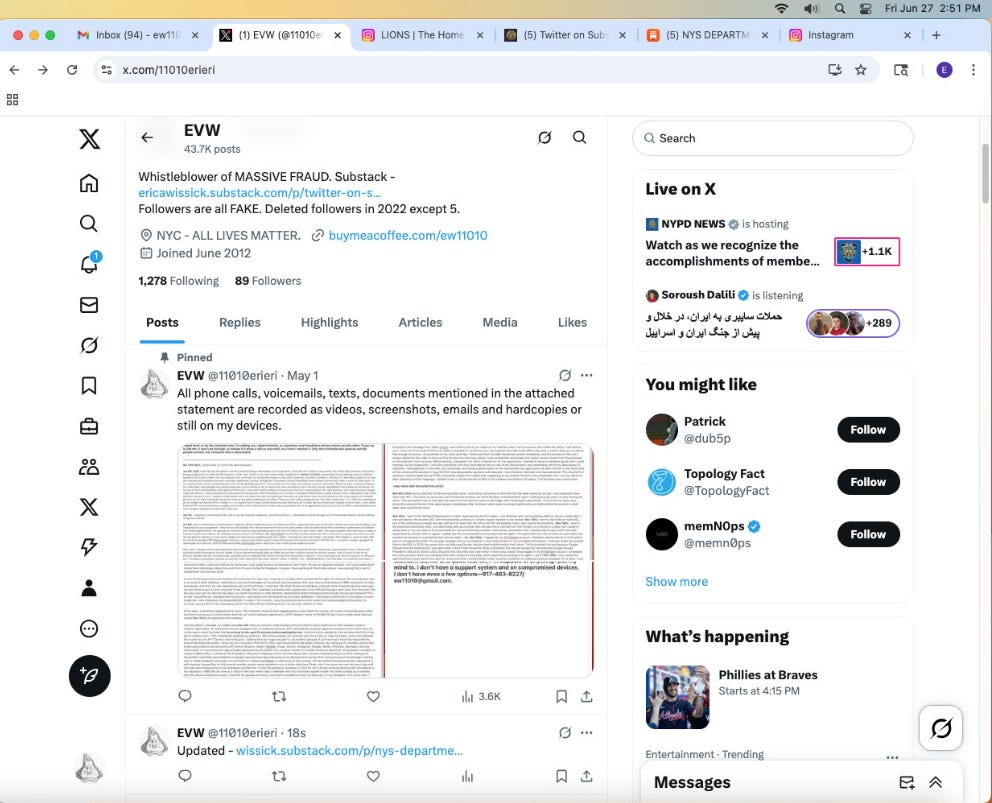The height and width of the screenshot is (803, 992).
Task: Open Chrome three-dot menu
Action: point(973,70)
